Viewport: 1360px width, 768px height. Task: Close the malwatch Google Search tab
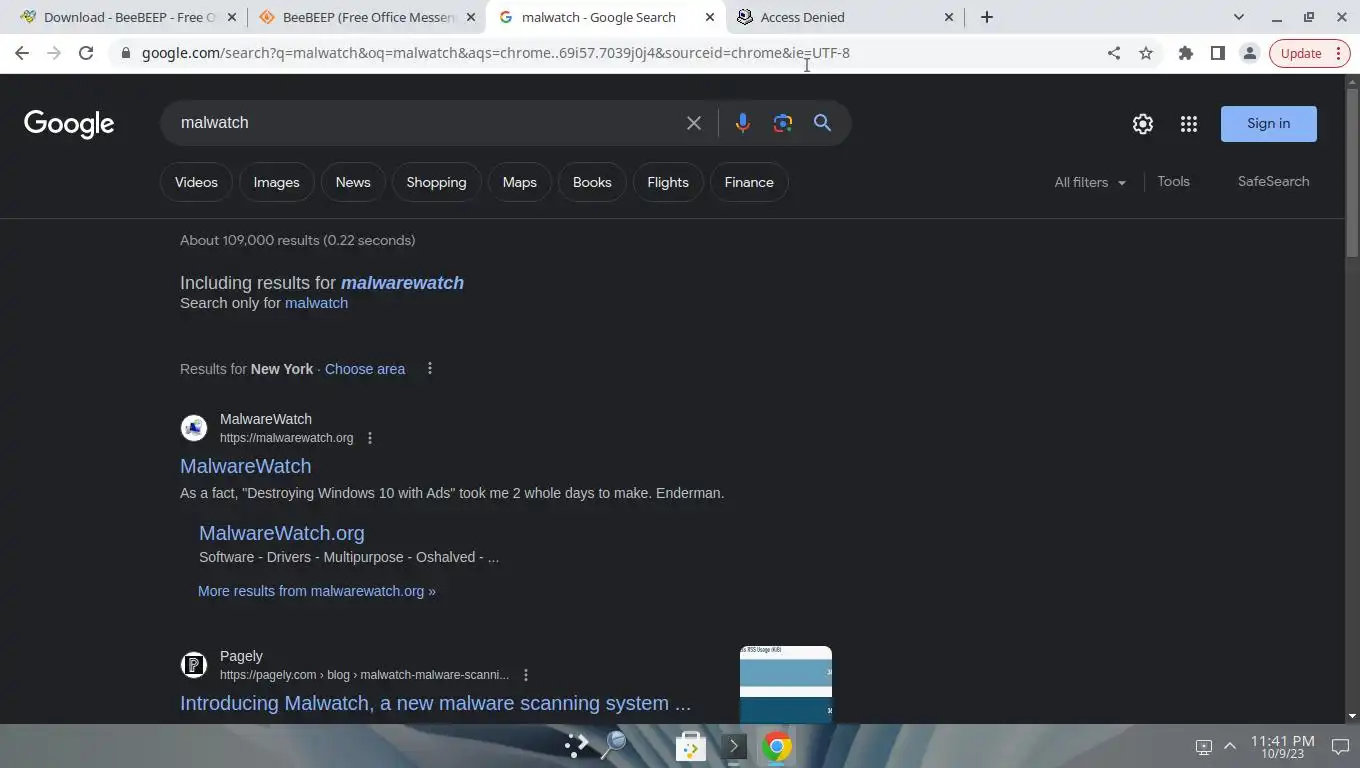pyautogui.click(x=710, y=17)
